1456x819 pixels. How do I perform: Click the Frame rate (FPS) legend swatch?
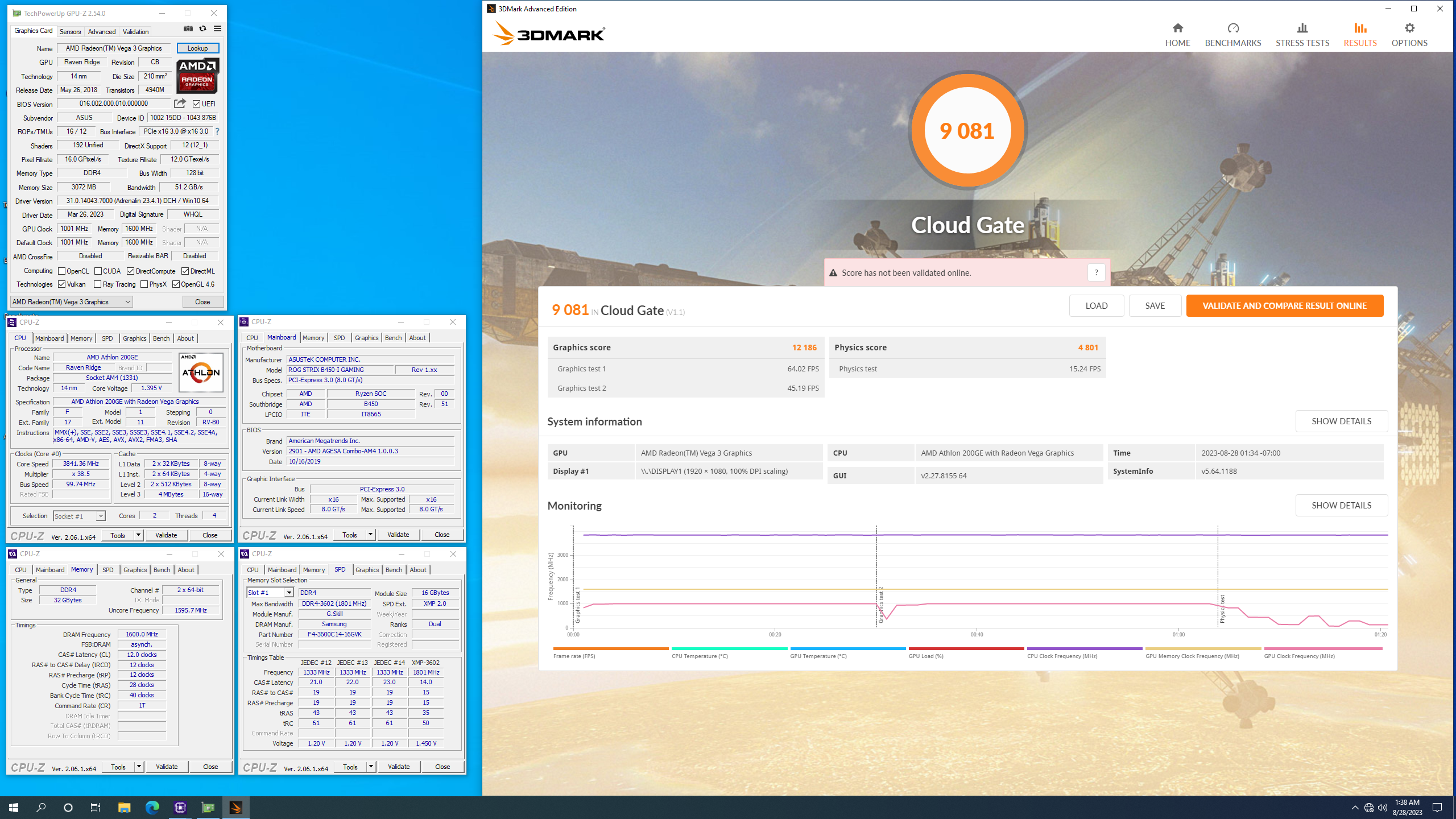(x=611, y=648)
